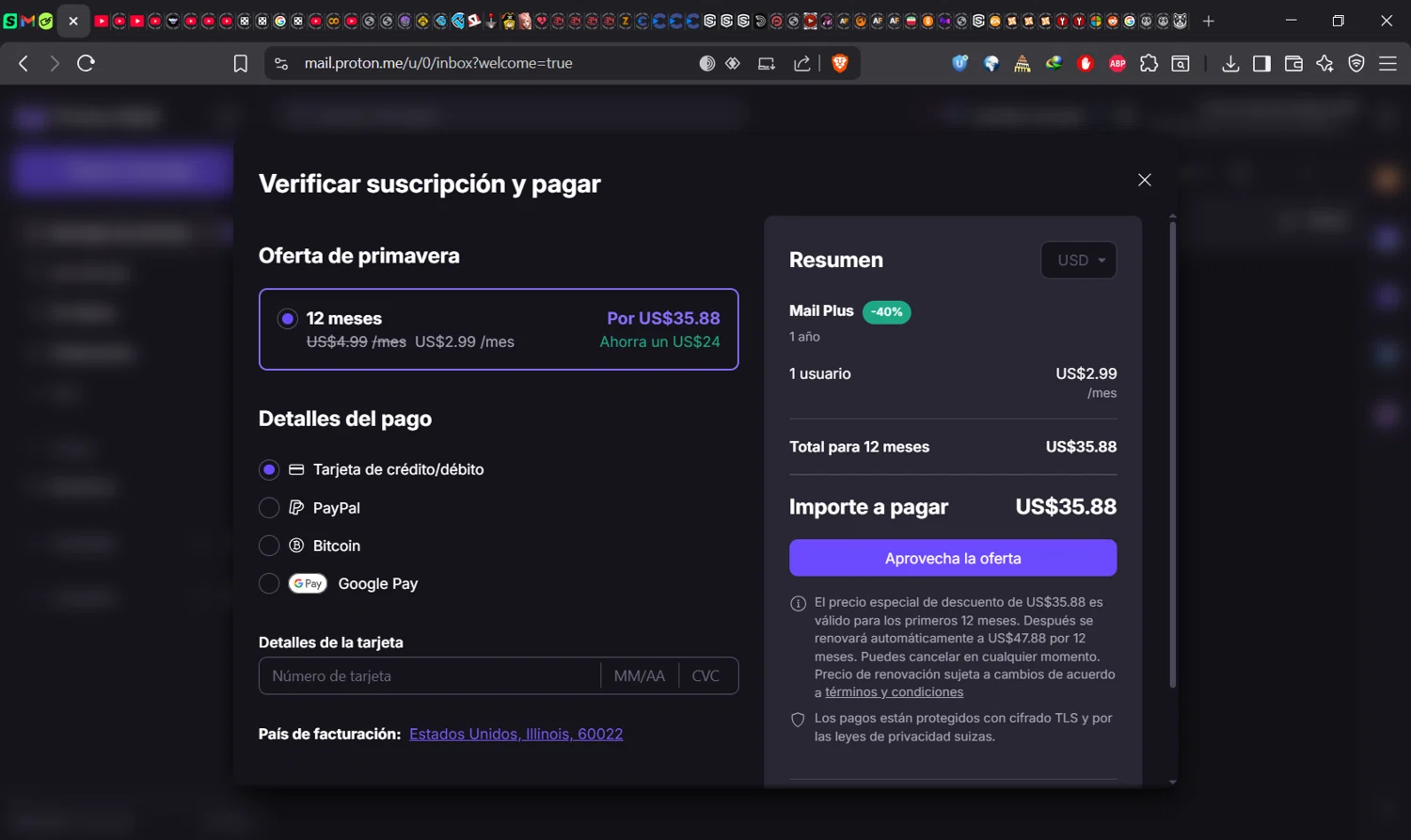Open the tower extension icon
Image resolution: width=1411 pixels, height=840 pixels.
[x=1023, y=63]
